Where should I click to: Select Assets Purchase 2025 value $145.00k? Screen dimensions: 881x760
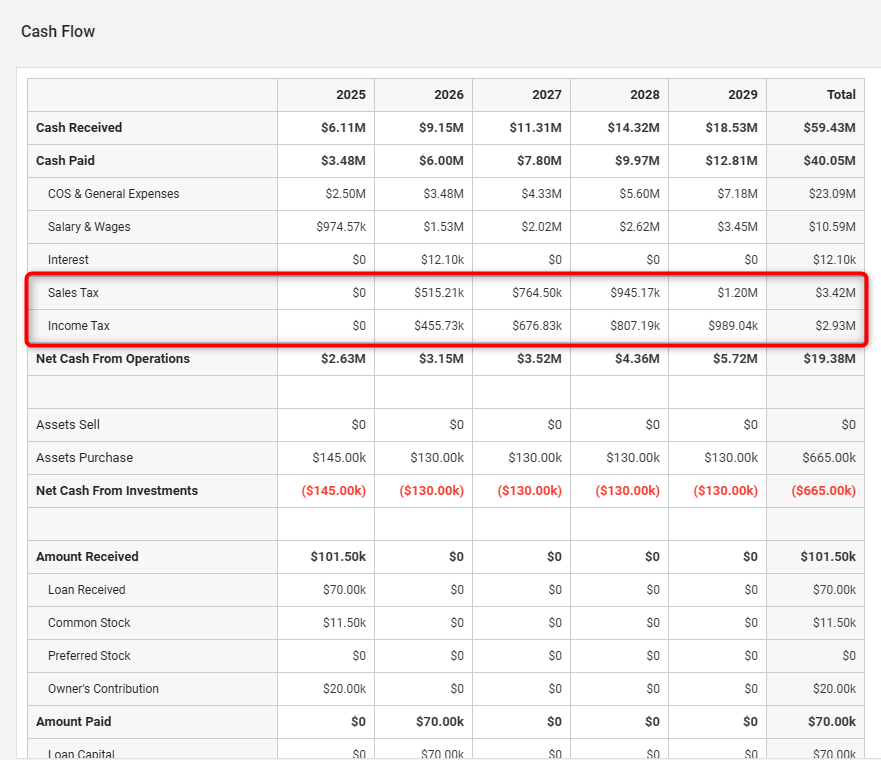tap(339, 458)
